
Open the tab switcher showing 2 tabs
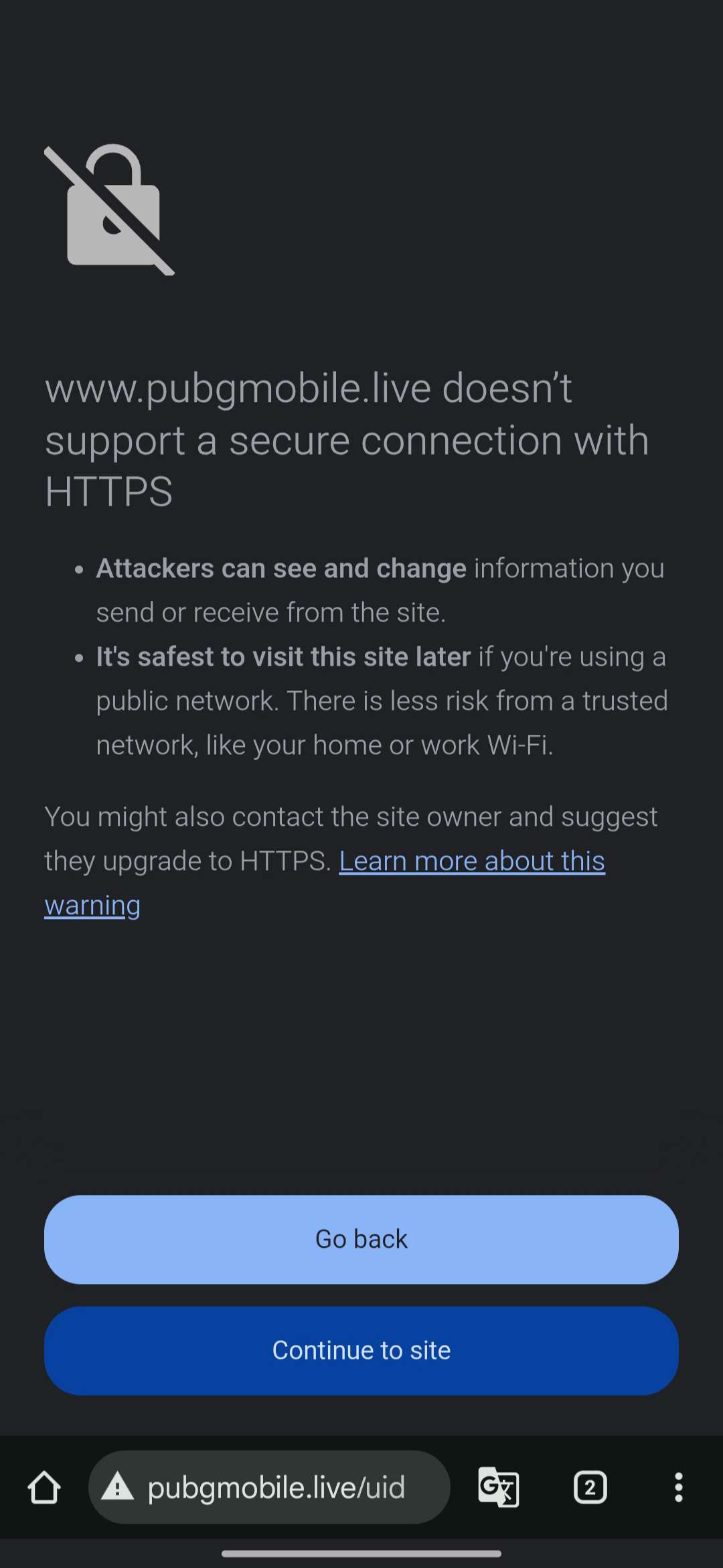click(x=590, y=1488)
